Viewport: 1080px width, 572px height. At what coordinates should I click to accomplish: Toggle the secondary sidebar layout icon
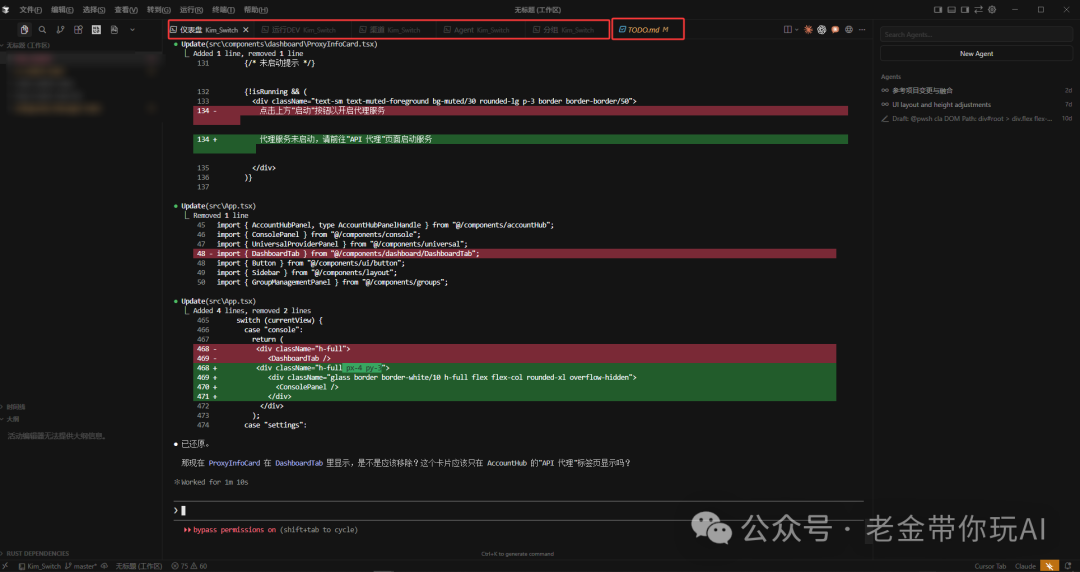(965, 10)
